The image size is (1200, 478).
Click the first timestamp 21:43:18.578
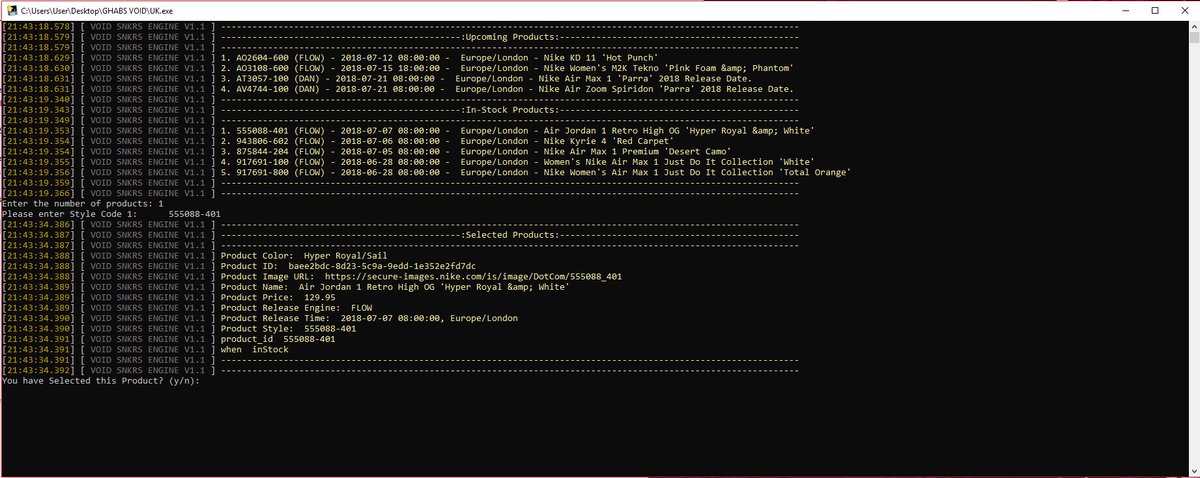pyautogui.click(x=38, y=25)
